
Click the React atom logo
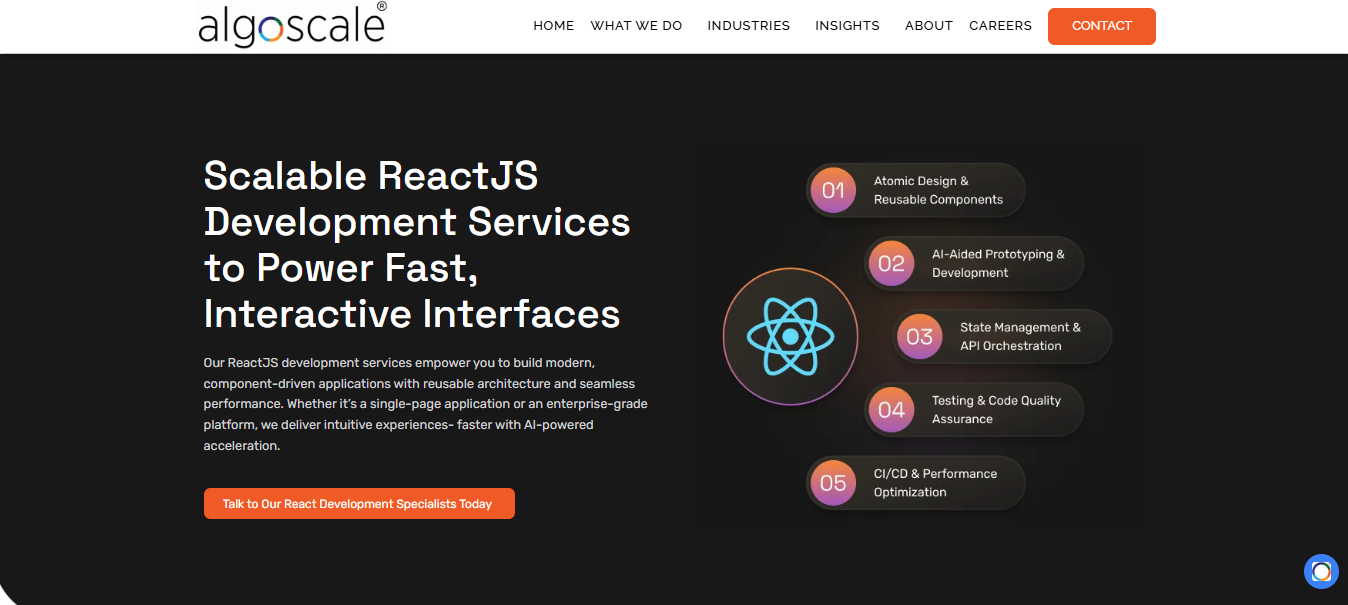pos(790,336)
